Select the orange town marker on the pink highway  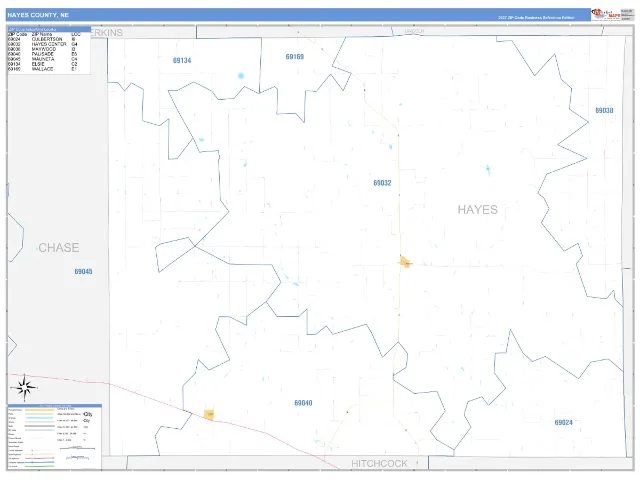209,415
